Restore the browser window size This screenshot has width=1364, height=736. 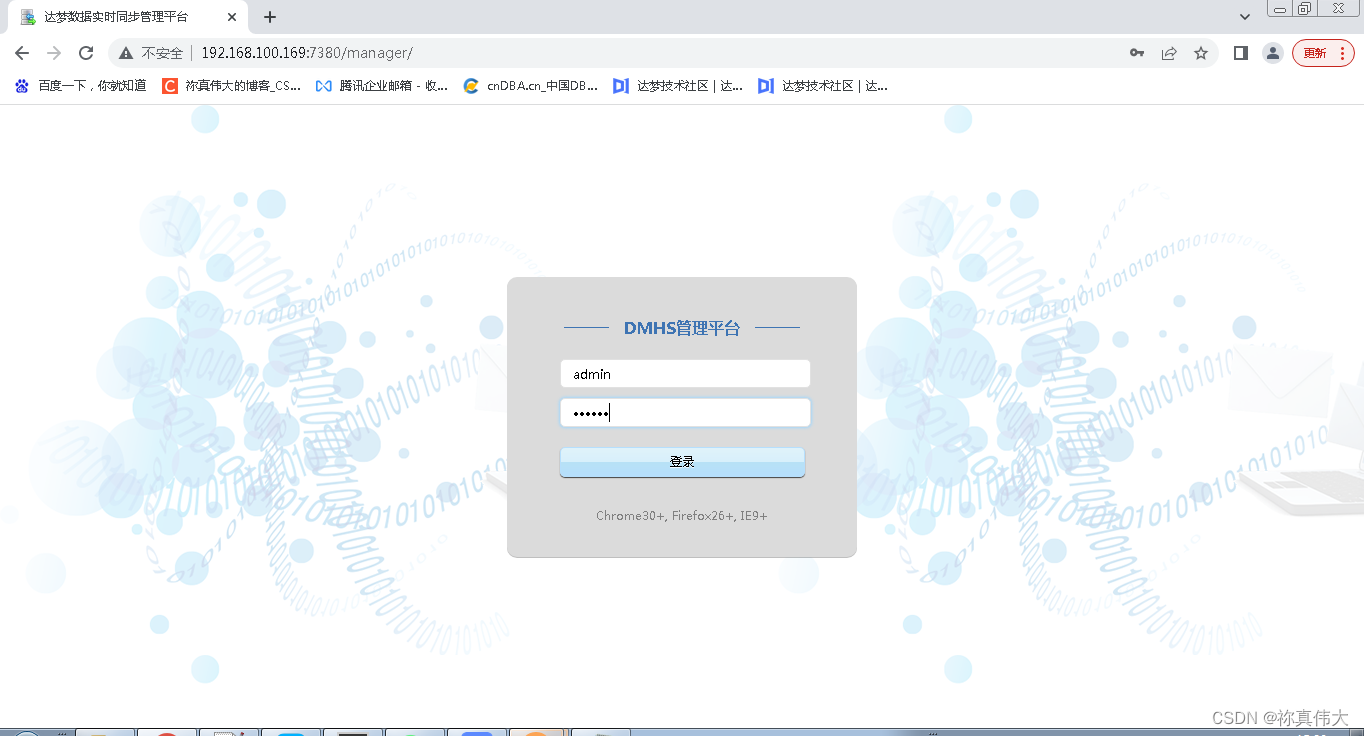1304,9
